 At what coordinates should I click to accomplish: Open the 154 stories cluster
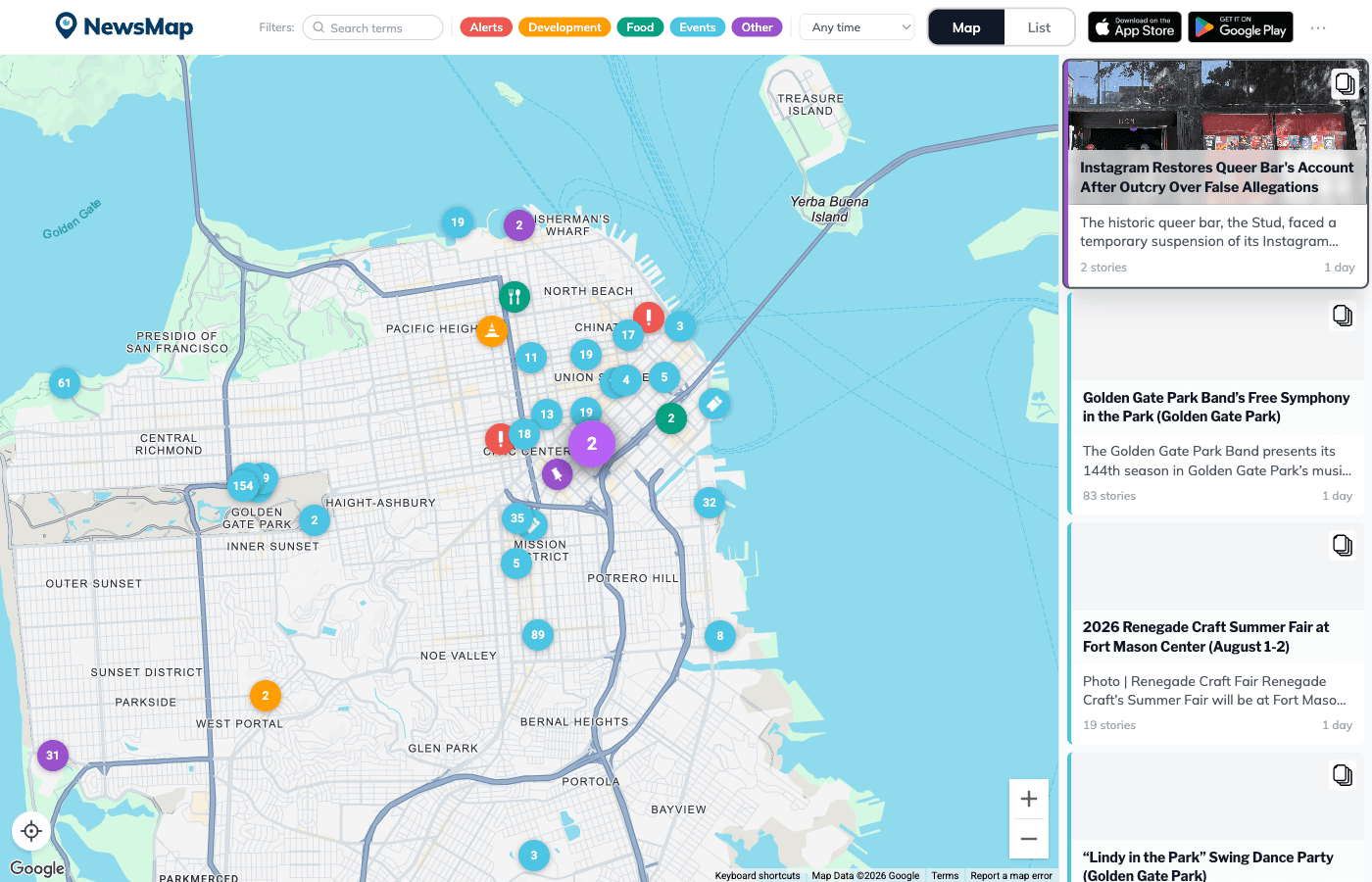[x=243, y=485]
